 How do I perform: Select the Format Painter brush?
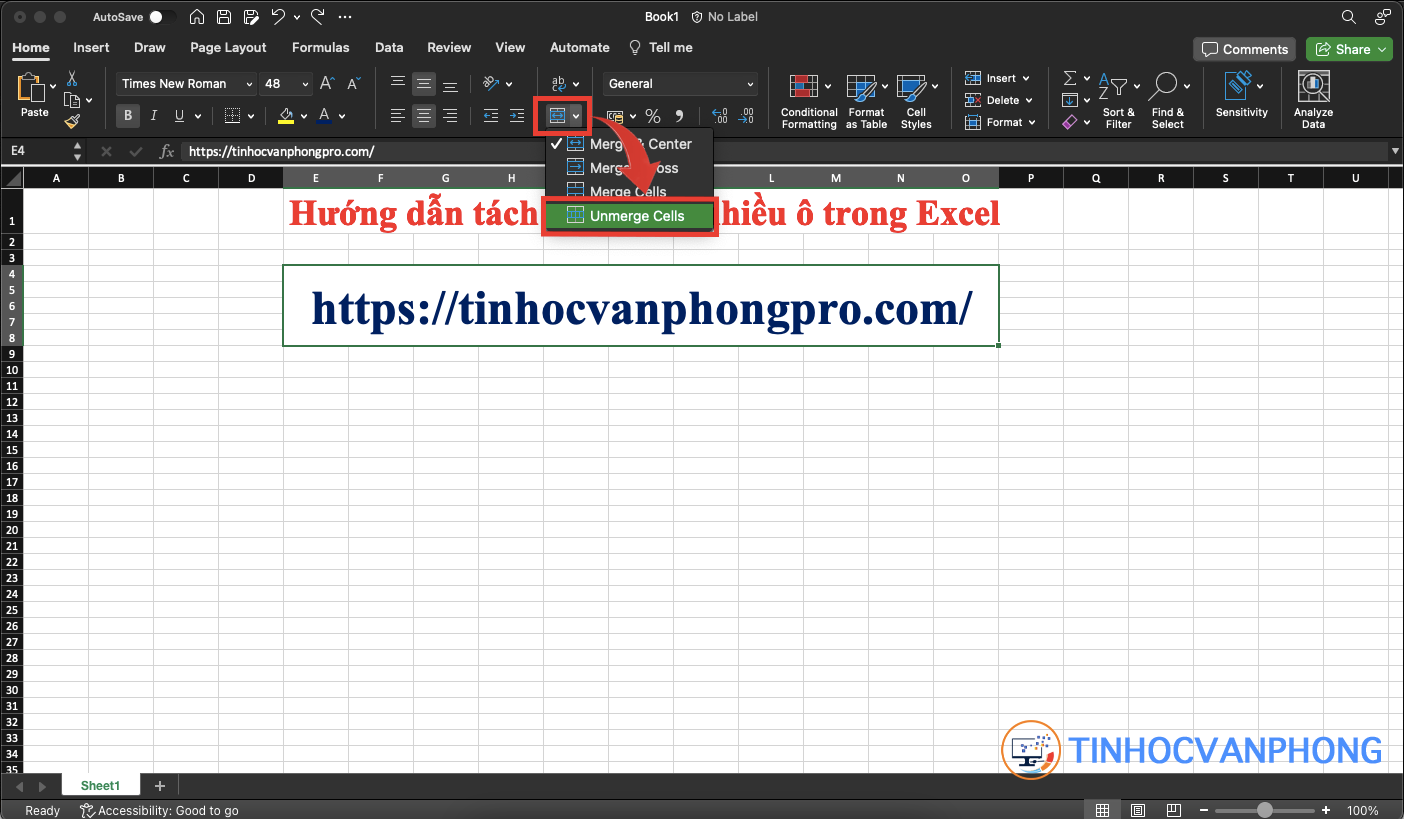[x=72, y=121]
